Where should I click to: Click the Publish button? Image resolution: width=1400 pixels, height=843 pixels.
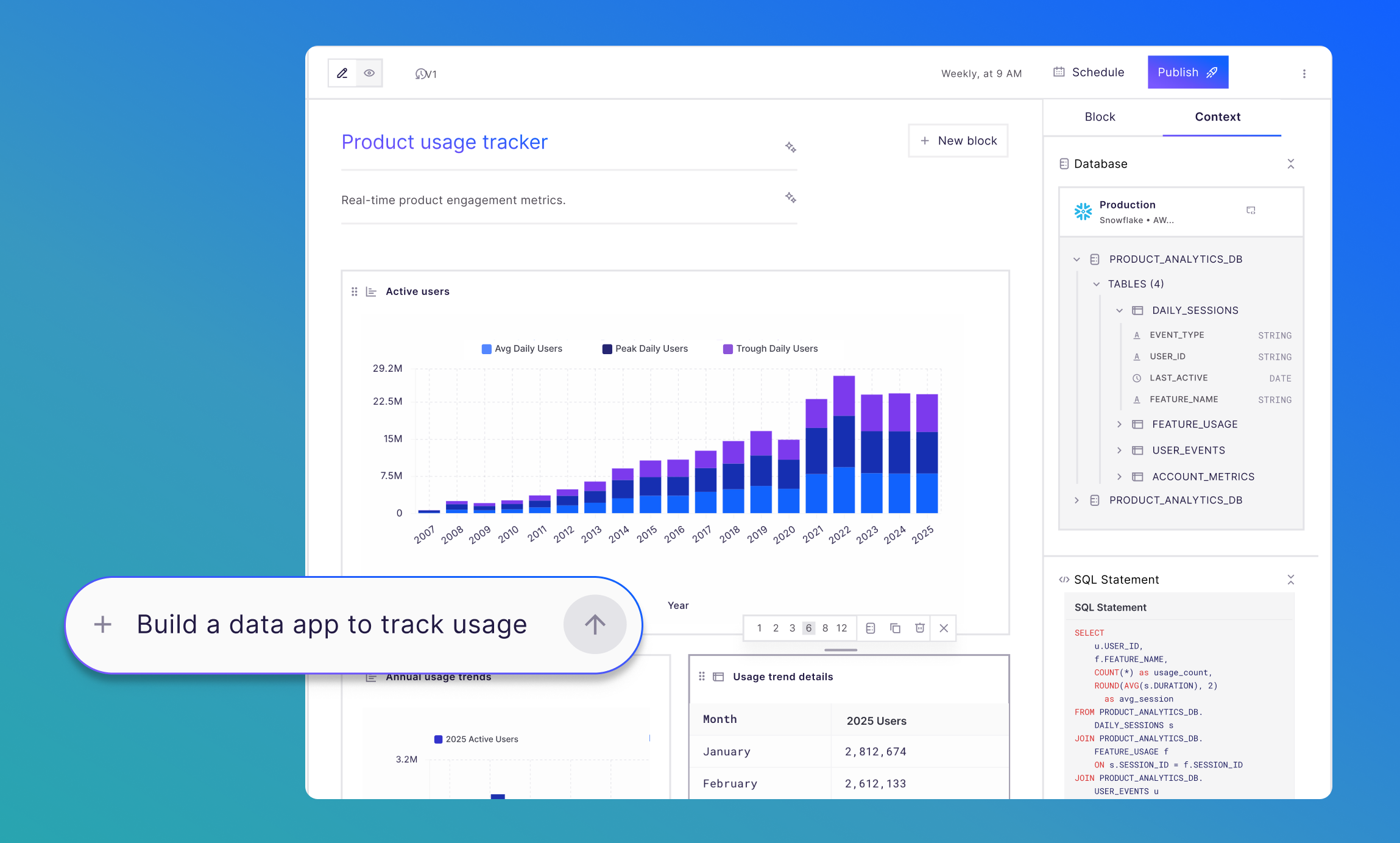pyautogui.click(x=1187, y=71)
